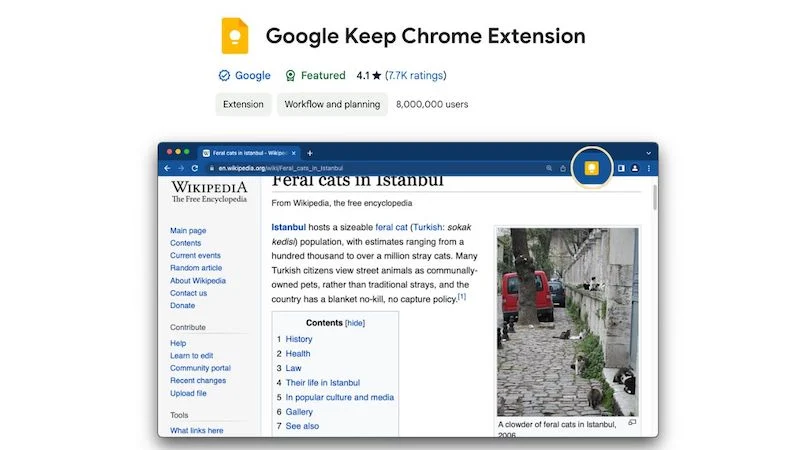
Task: Jump to the Gallery section
Action: coord(299,412)
